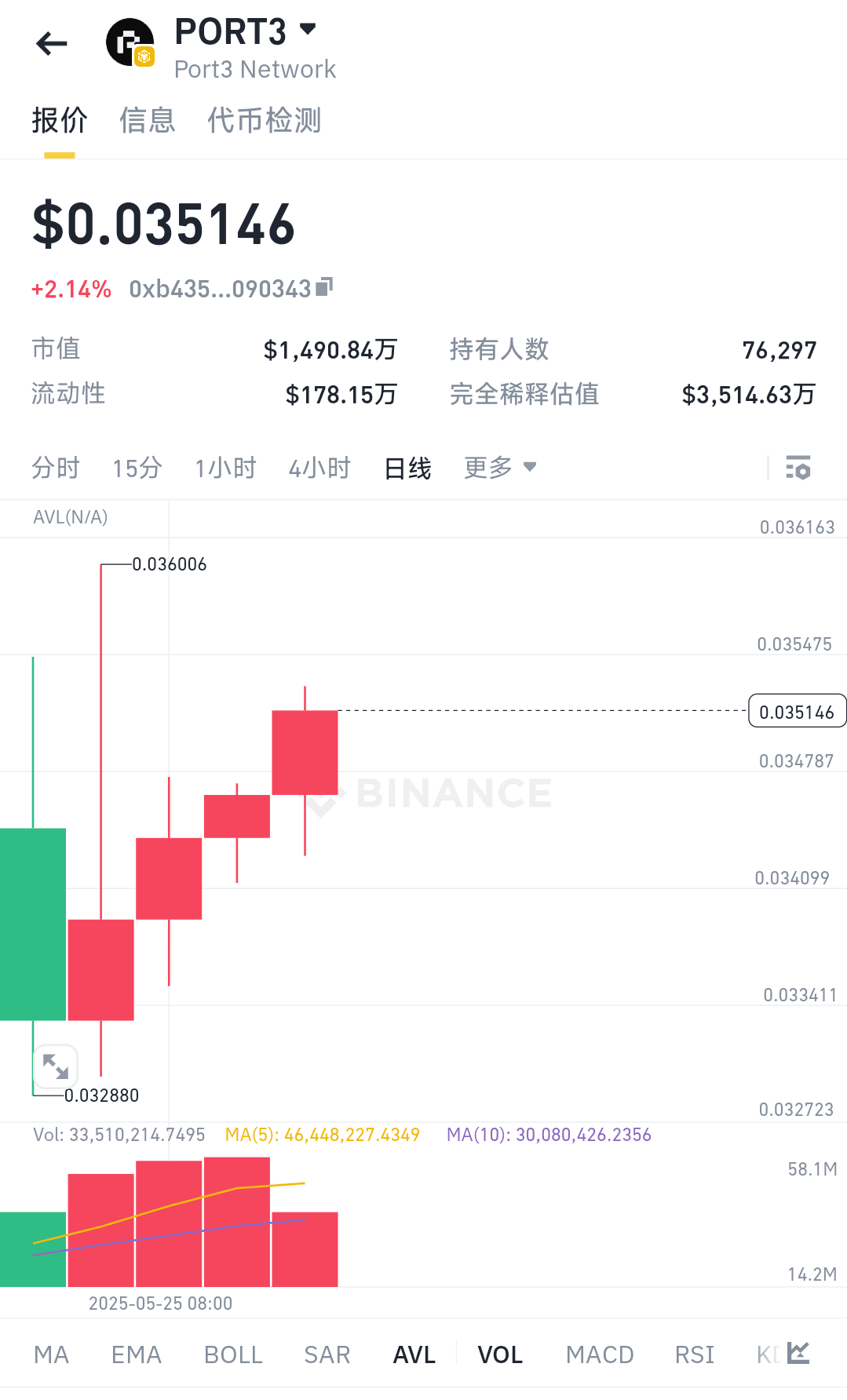This screenshot has width=847, height=1400.
Task: Click the latest red candlestick
Action: 305,753
